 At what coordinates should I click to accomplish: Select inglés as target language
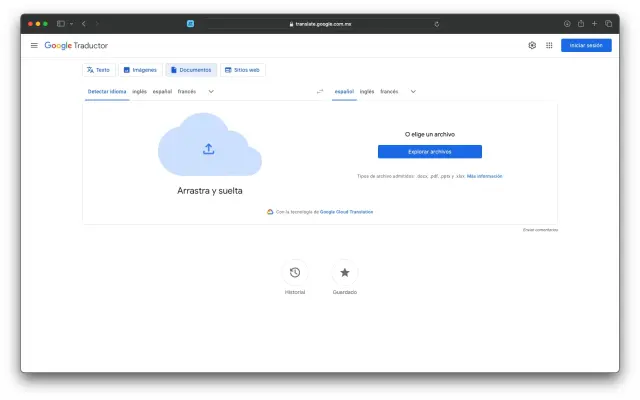tap(367, 91)
